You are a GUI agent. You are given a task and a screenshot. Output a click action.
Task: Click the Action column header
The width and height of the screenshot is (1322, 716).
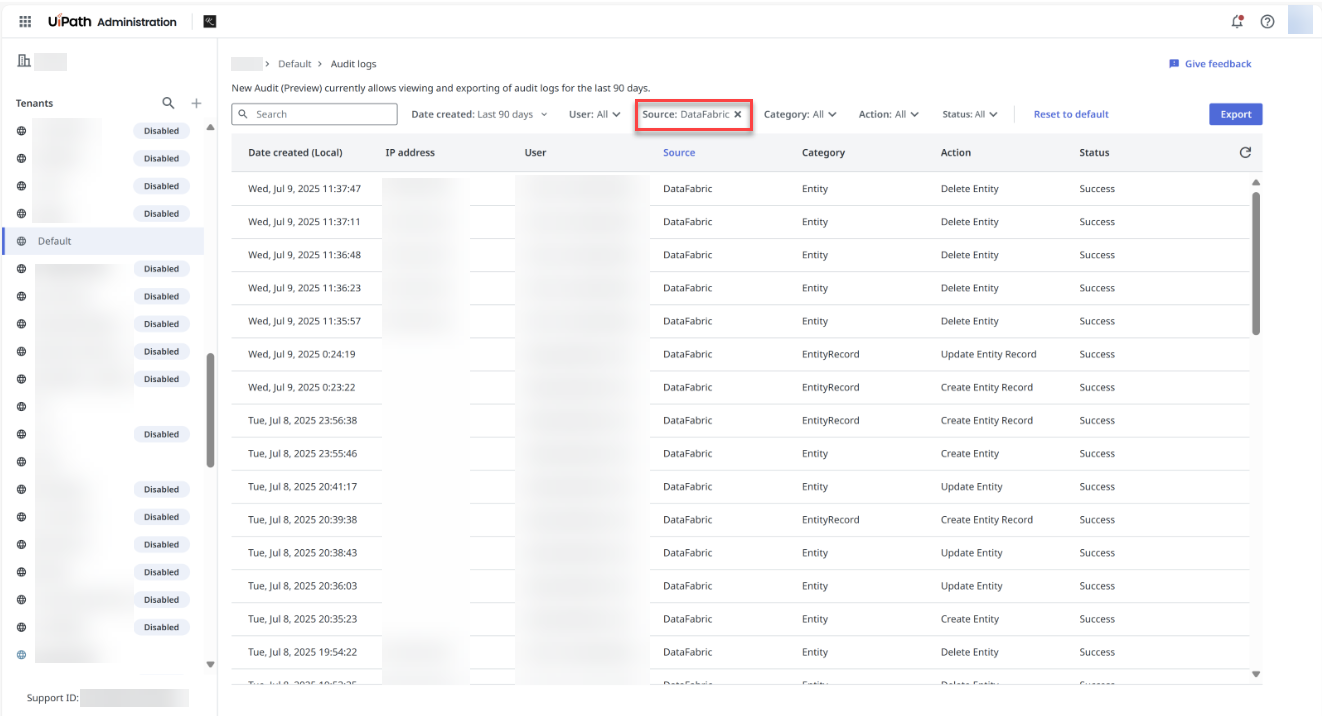click(x=956, y=153)
